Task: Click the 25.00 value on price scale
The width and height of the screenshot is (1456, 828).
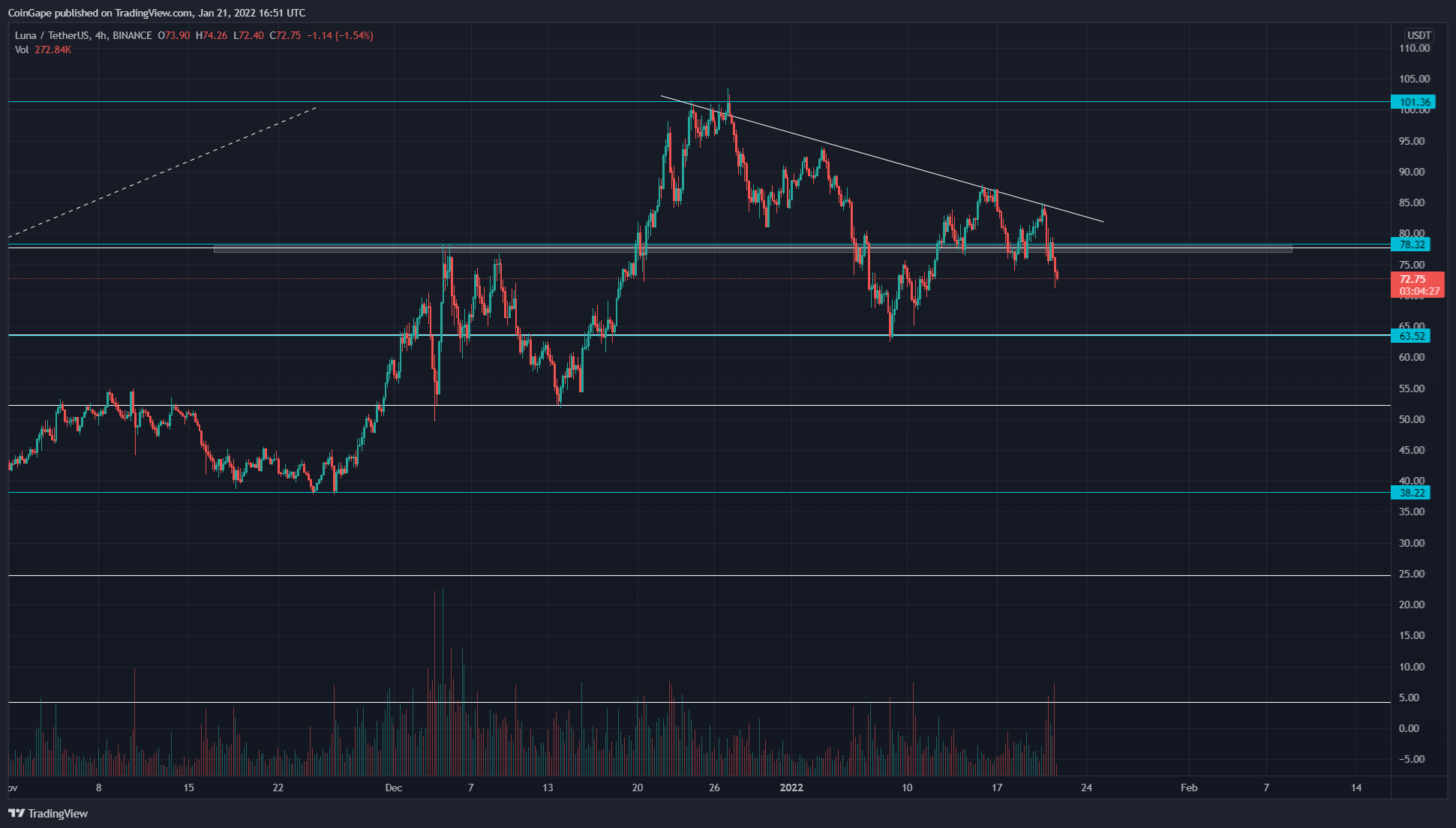Action: click(x=1412, y=574)
